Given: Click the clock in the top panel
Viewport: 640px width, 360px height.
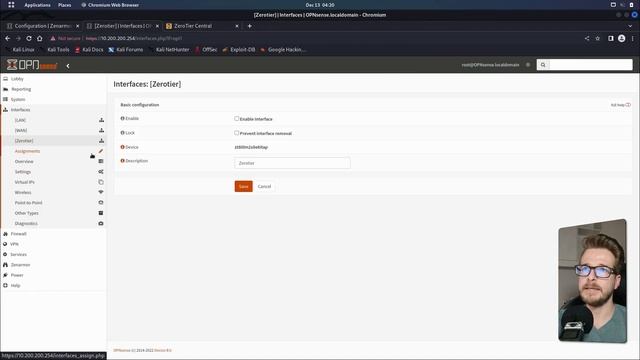Looking at the screenshot, I should (x=320, y=5).
